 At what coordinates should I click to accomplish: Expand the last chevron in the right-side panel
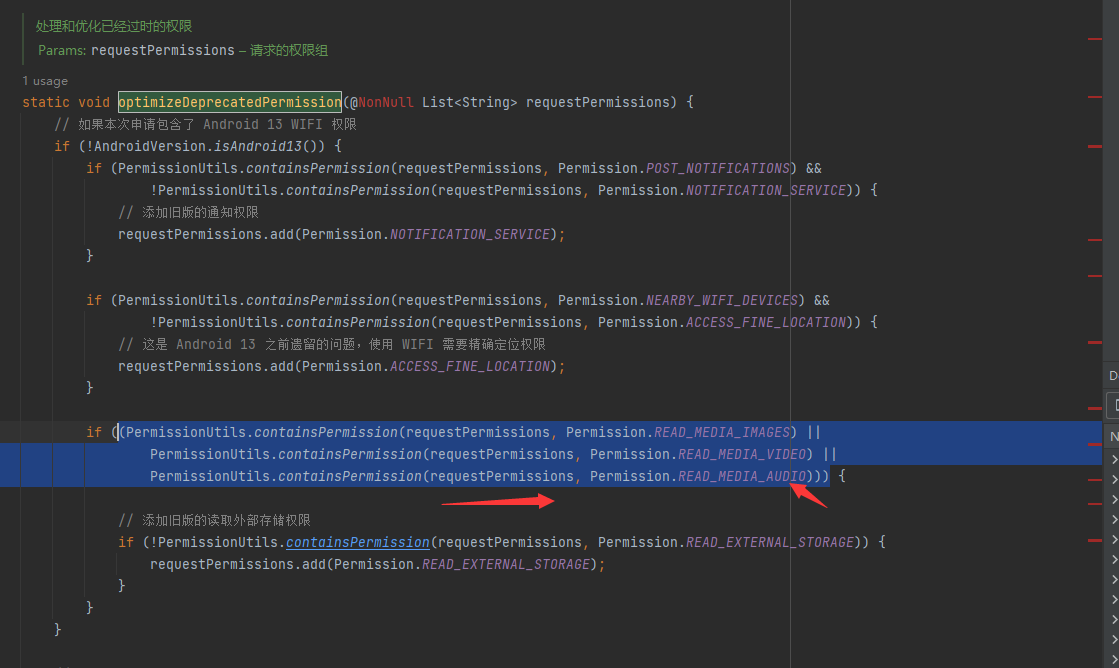(1114, 659)
